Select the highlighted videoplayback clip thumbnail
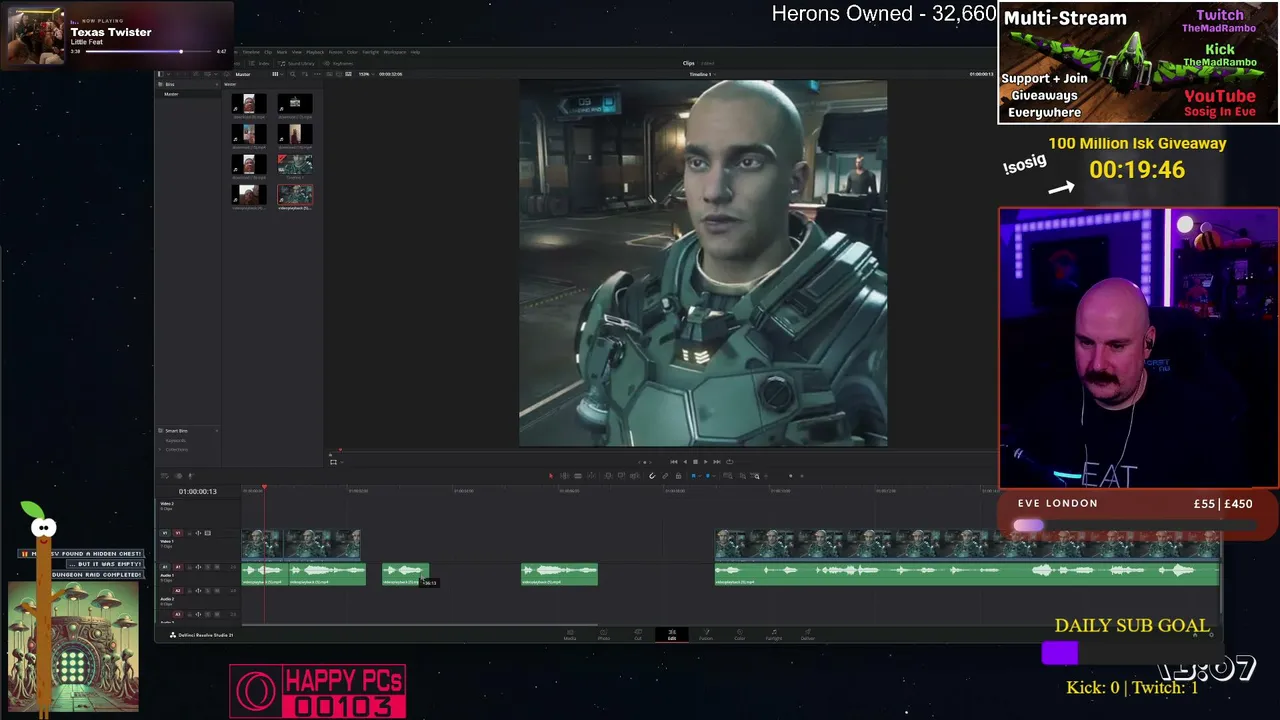Screen dimensions: 1280x720 coord(295,195)
